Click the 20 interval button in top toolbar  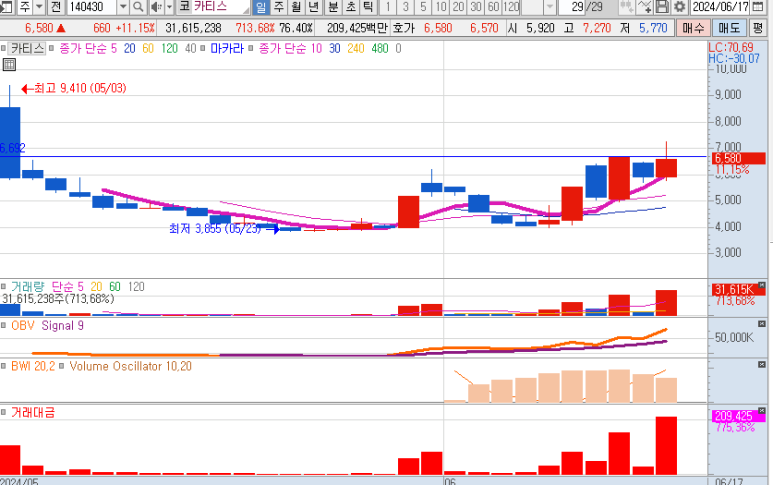click(458, 7)
